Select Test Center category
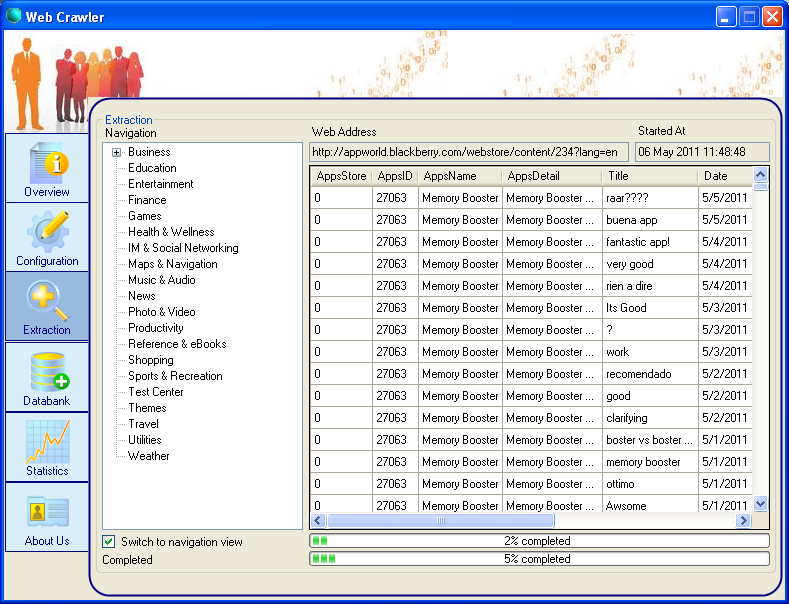The height and width of the screenshot is (604, 789). point(155,392)
